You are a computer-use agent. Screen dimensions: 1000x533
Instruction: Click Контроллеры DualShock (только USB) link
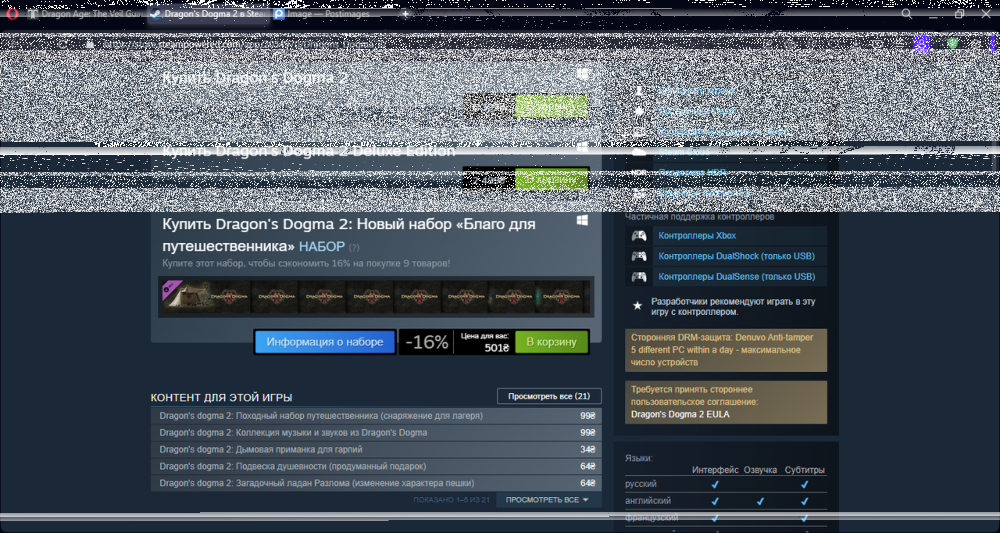[x=737, y=256]
